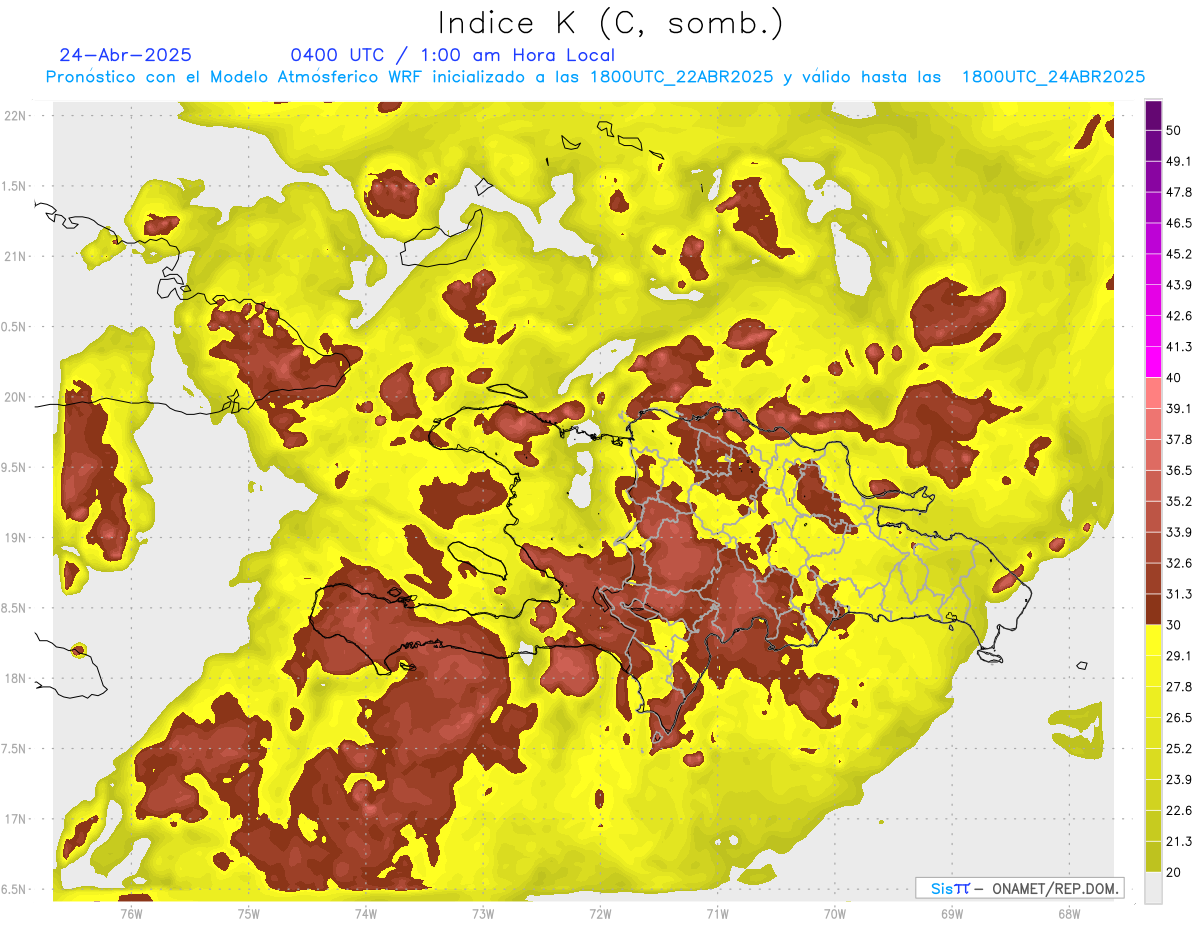The height and width of the screenshot is (927, 1200).
Task: Click the colorbar value '22.6'
Action: tap(1178, 811)
